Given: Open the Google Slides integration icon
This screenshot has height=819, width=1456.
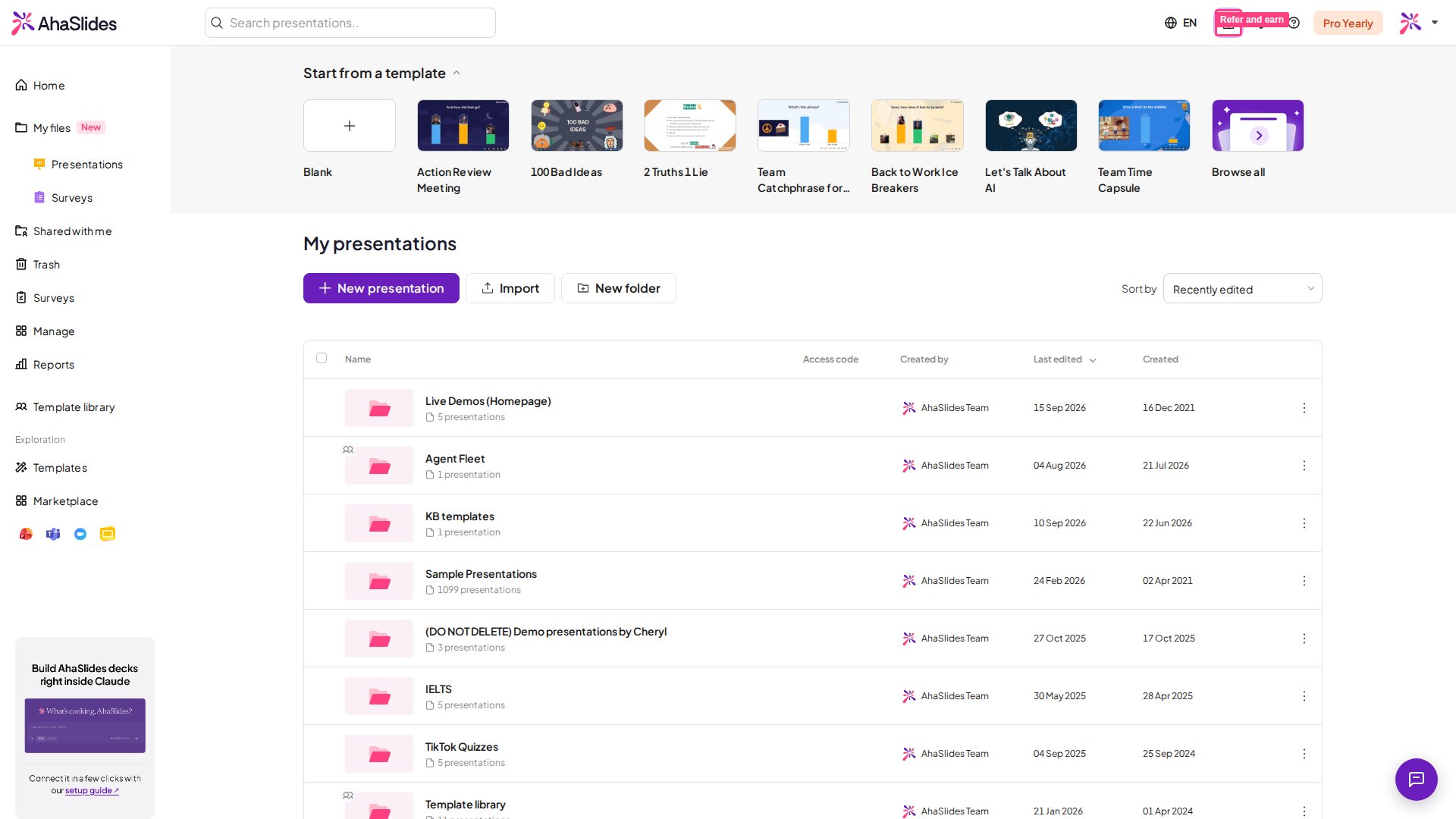Looking at the screenshot, I should [x=108, y=534].
